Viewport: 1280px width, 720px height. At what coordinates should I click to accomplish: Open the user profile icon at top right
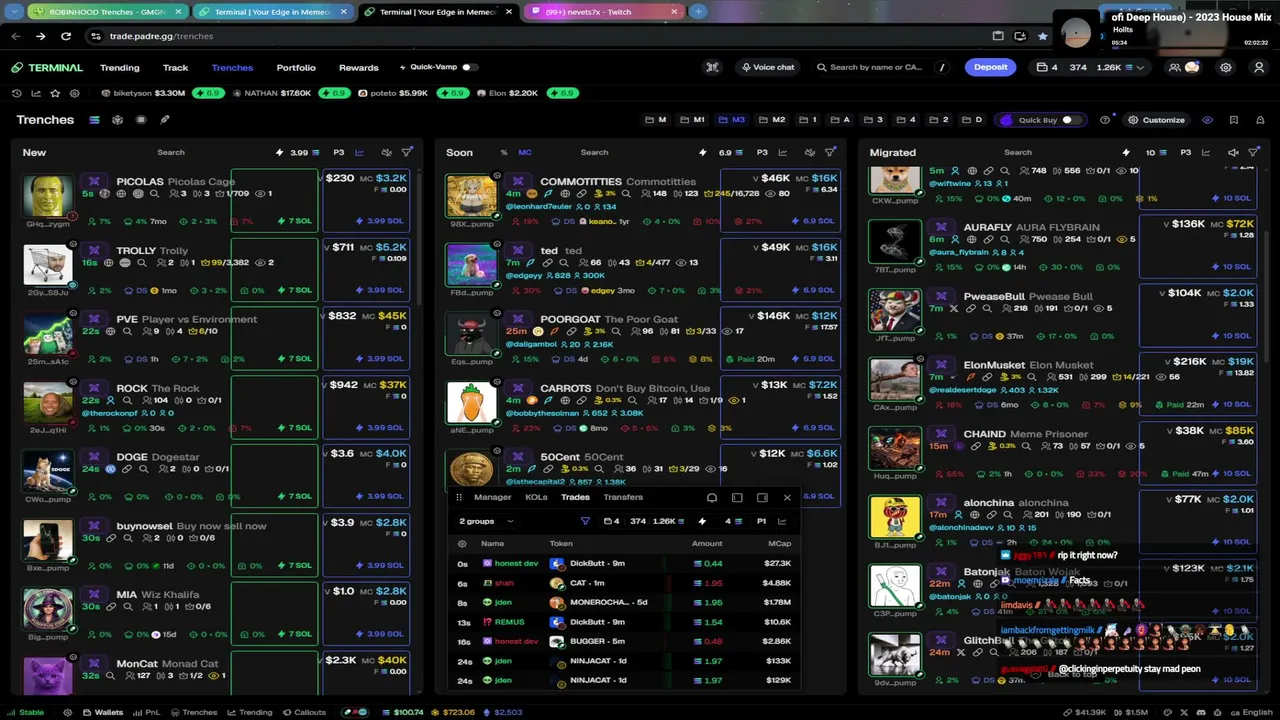(1259, 67)
